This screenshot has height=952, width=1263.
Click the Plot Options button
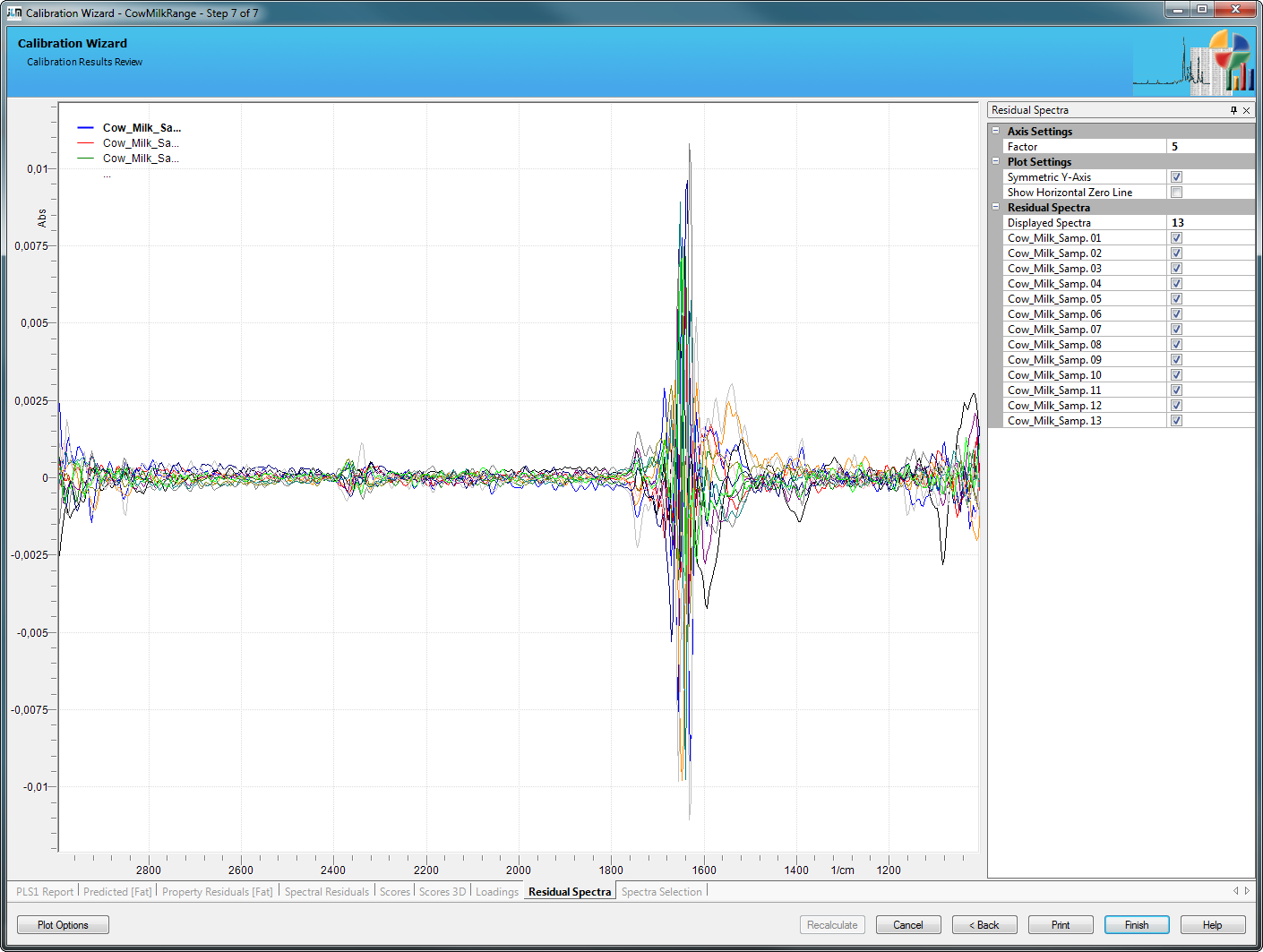[63, 925]
